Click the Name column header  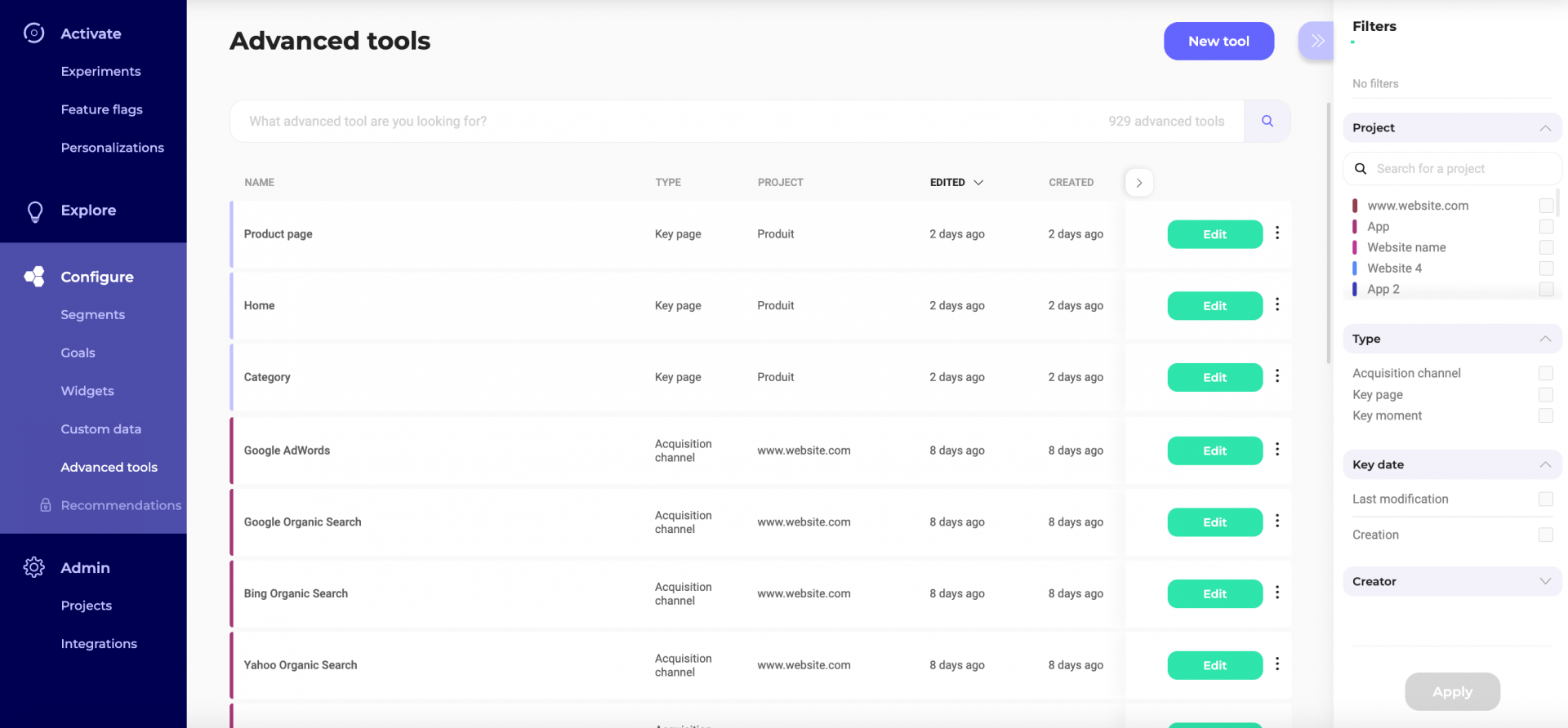coord(259,183)
